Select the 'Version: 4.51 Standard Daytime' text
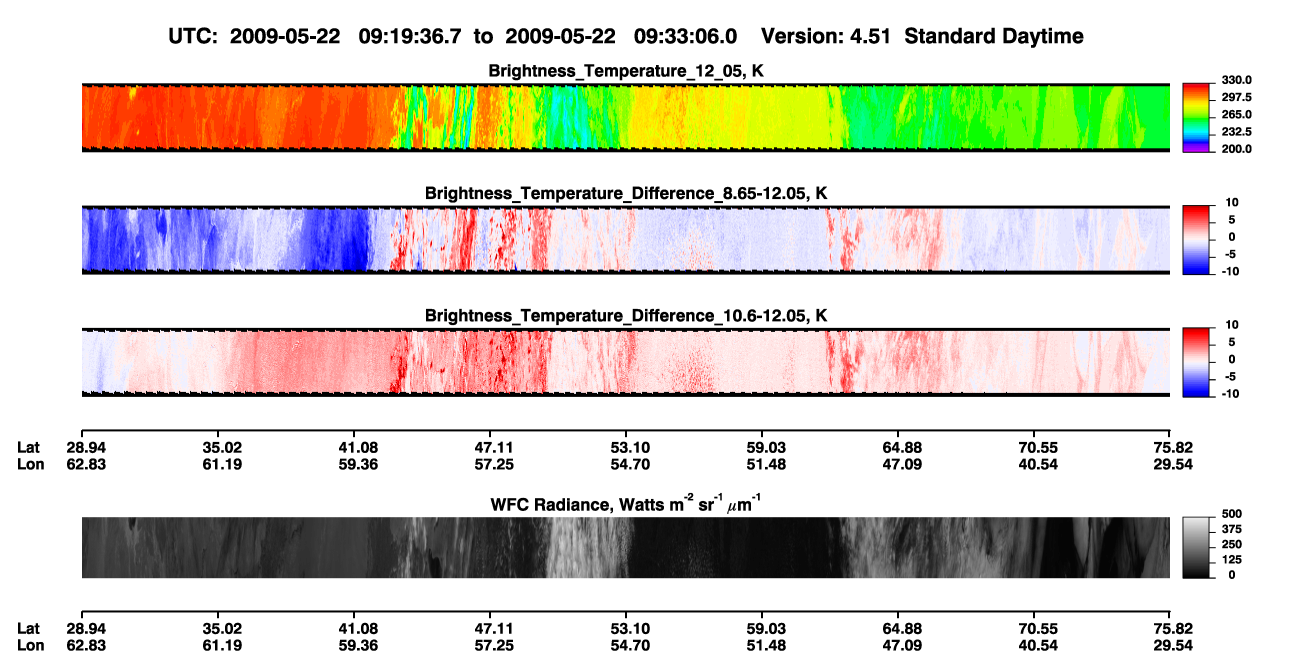 922,36
